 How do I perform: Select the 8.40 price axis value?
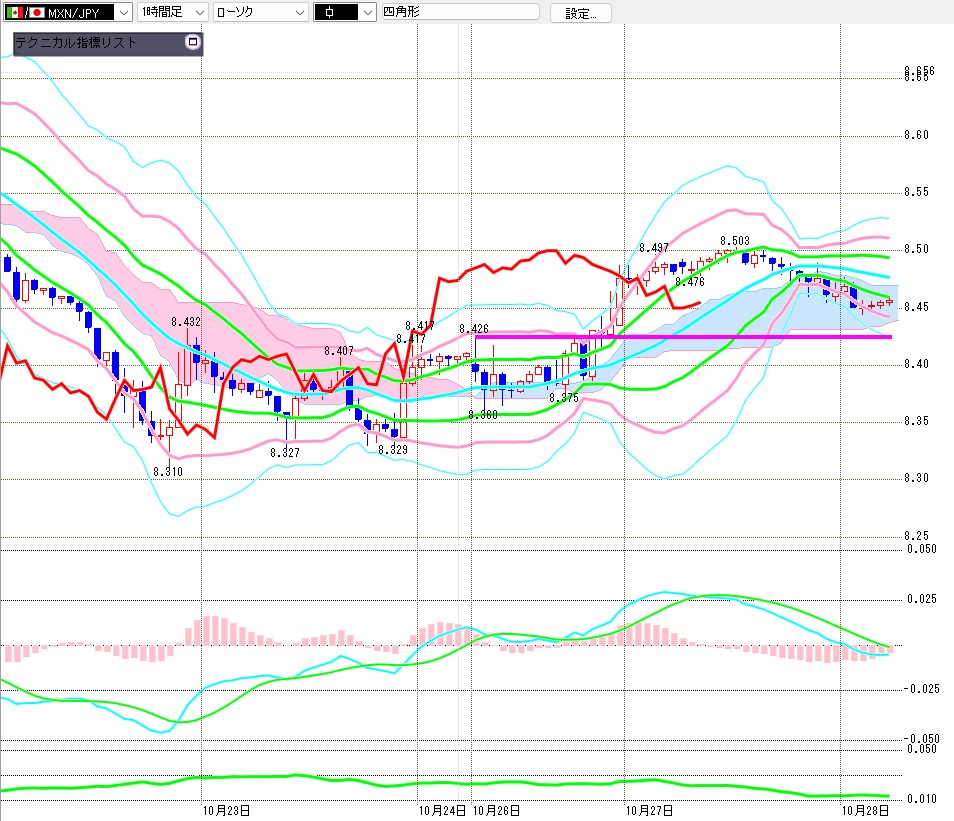[916, 364]
